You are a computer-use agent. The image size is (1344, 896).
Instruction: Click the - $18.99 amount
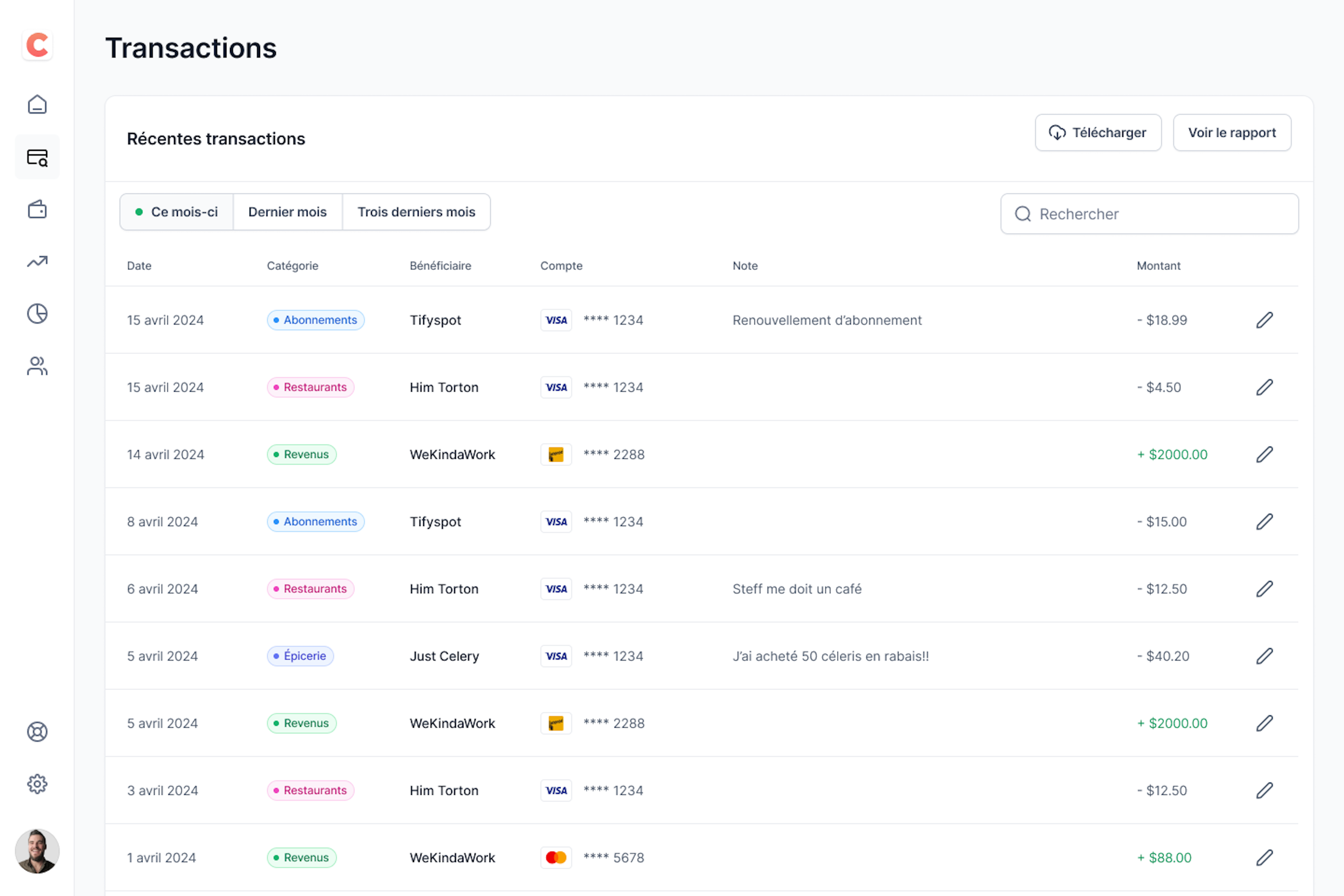click(1162, 320)
